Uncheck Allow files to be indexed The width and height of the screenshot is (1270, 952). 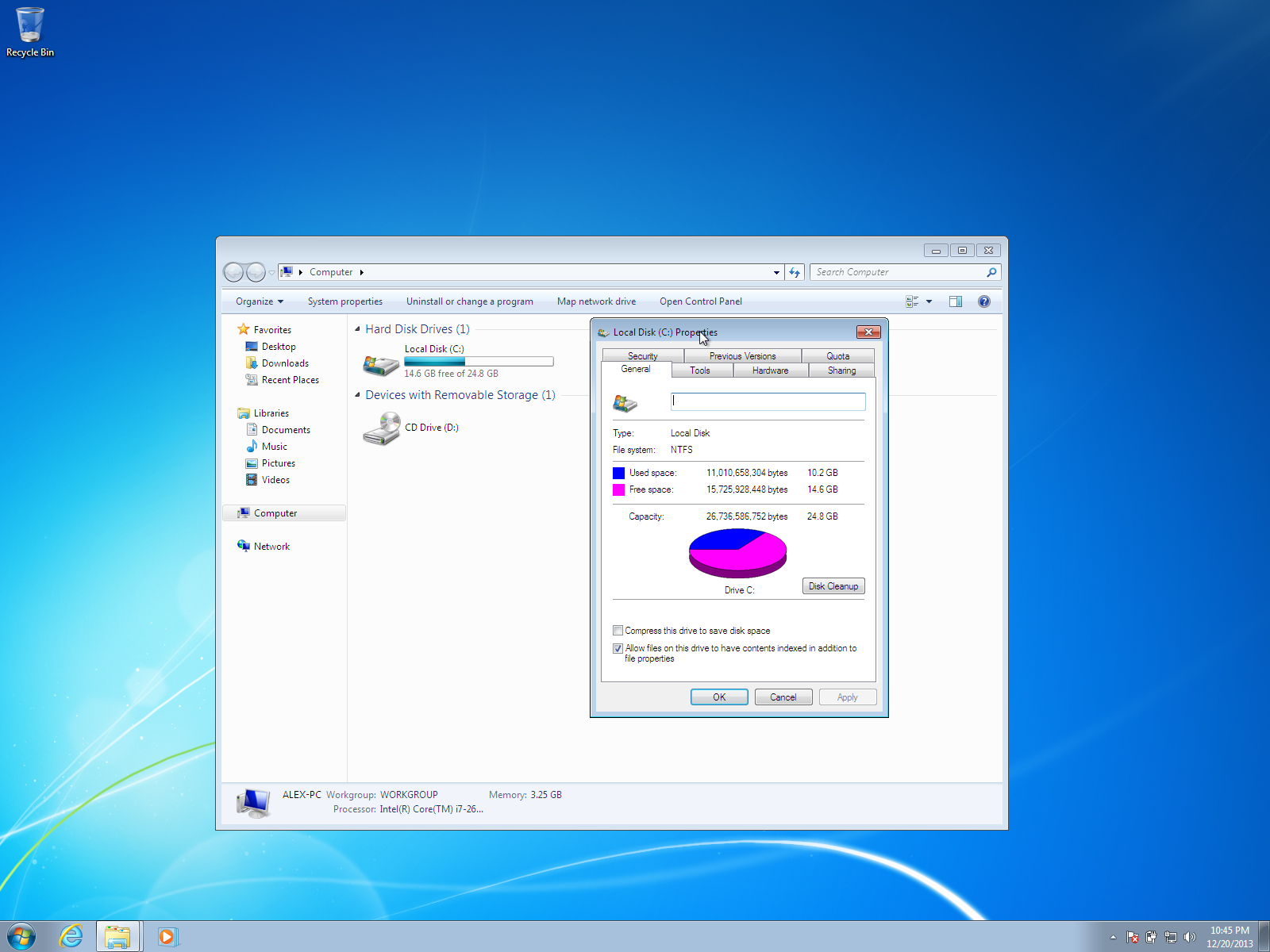click(618, 648)
